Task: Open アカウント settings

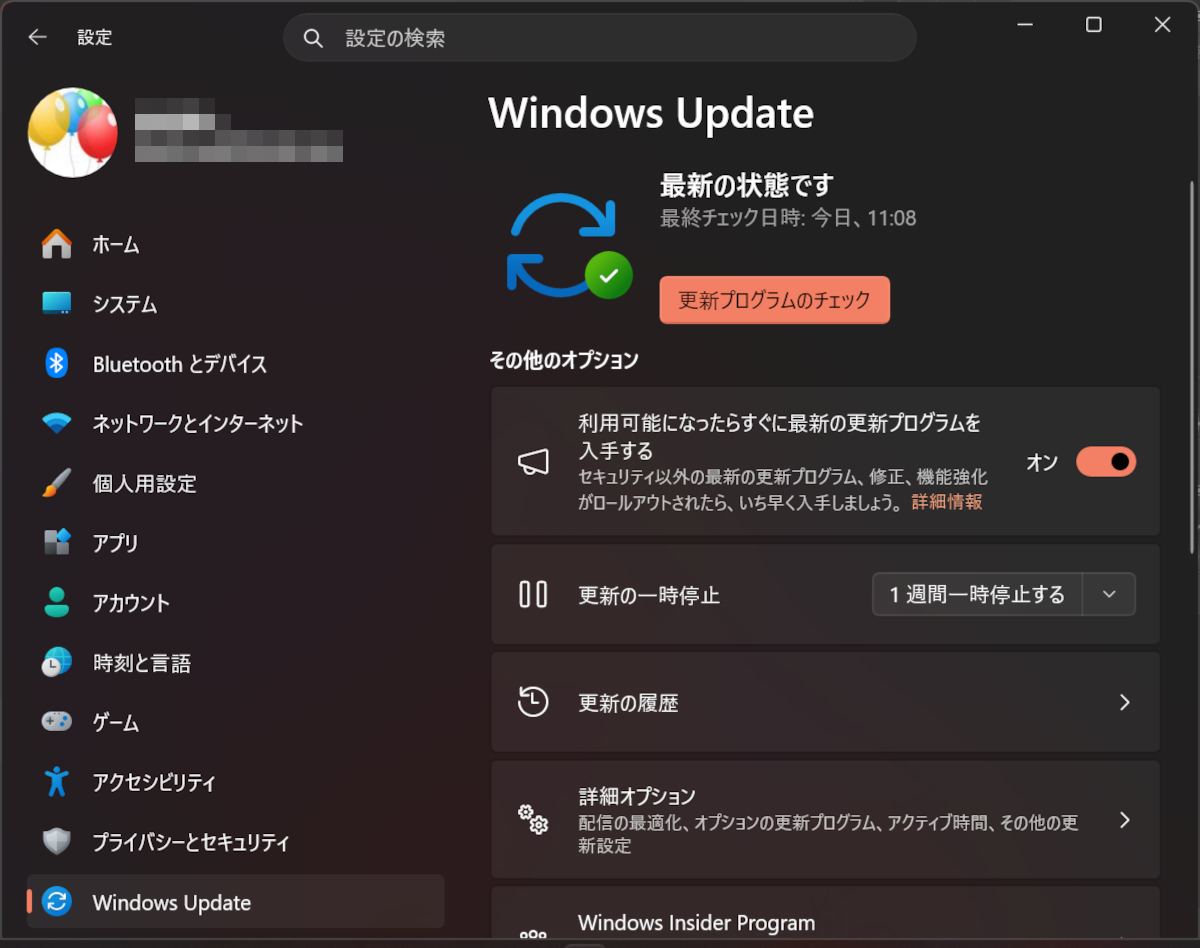Action: coord(236,603)
